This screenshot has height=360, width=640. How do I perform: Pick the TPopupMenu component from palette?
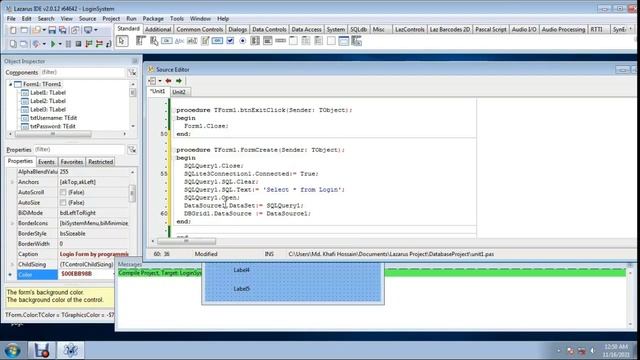click(x=154, y=41)
